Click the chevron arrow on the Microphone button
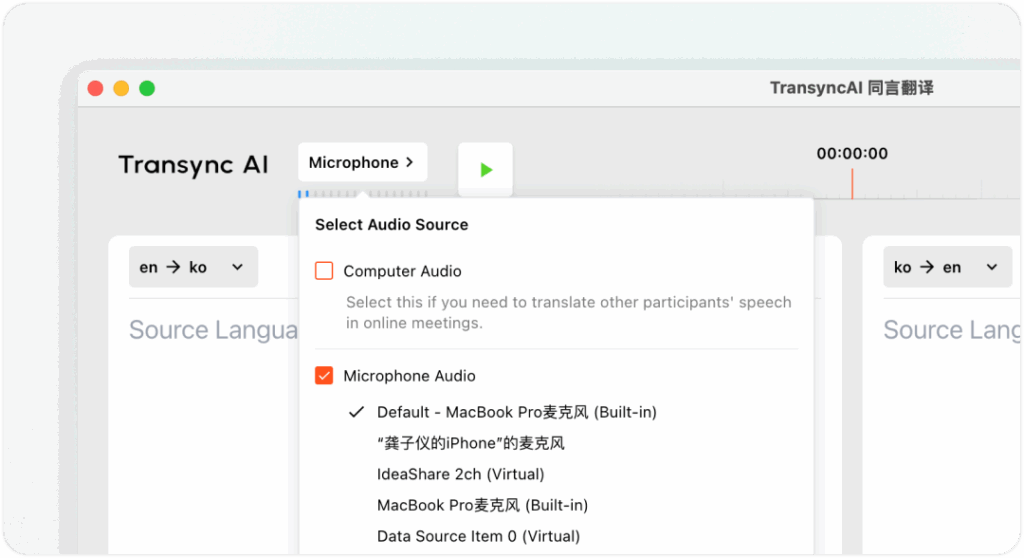This screenshot has width=1024, height=558. pyautogui.click(x=409, y=162)
